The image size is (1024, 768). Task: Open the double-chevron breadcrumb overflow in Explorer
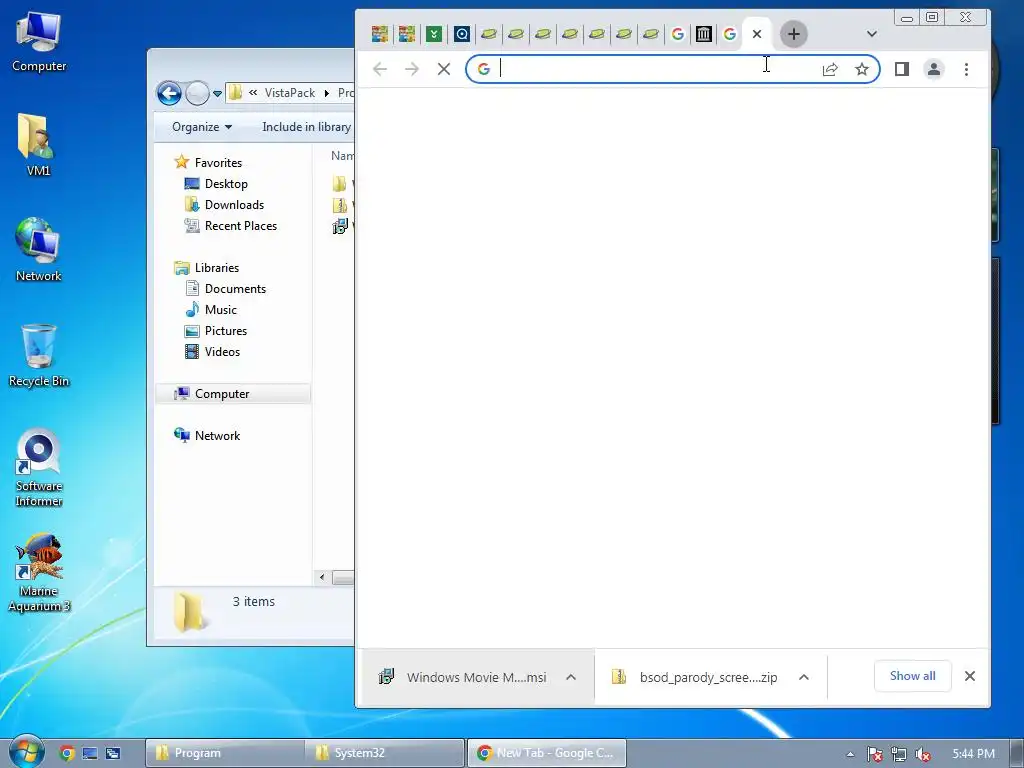(253, 93)
